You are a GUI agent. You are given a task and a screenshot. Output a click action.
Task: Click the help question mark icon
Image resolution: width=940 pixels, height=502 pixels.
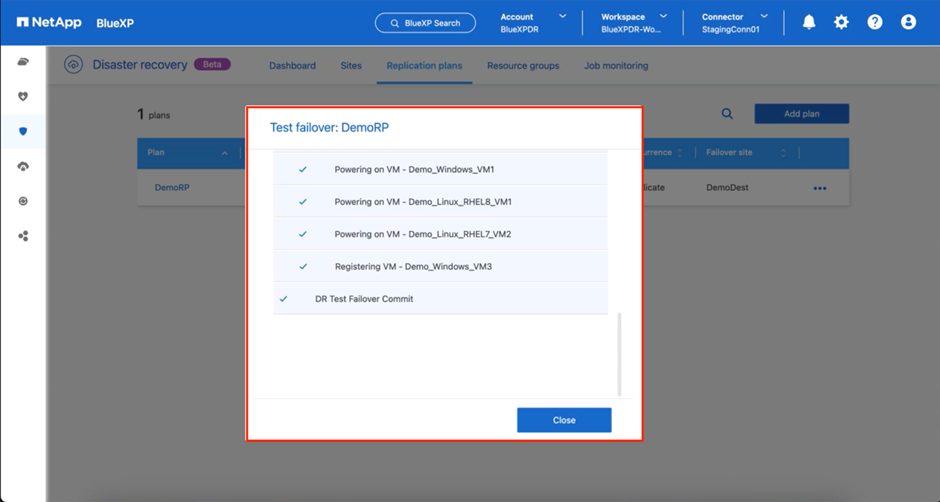pyautogui.click(x=875, y=22)
